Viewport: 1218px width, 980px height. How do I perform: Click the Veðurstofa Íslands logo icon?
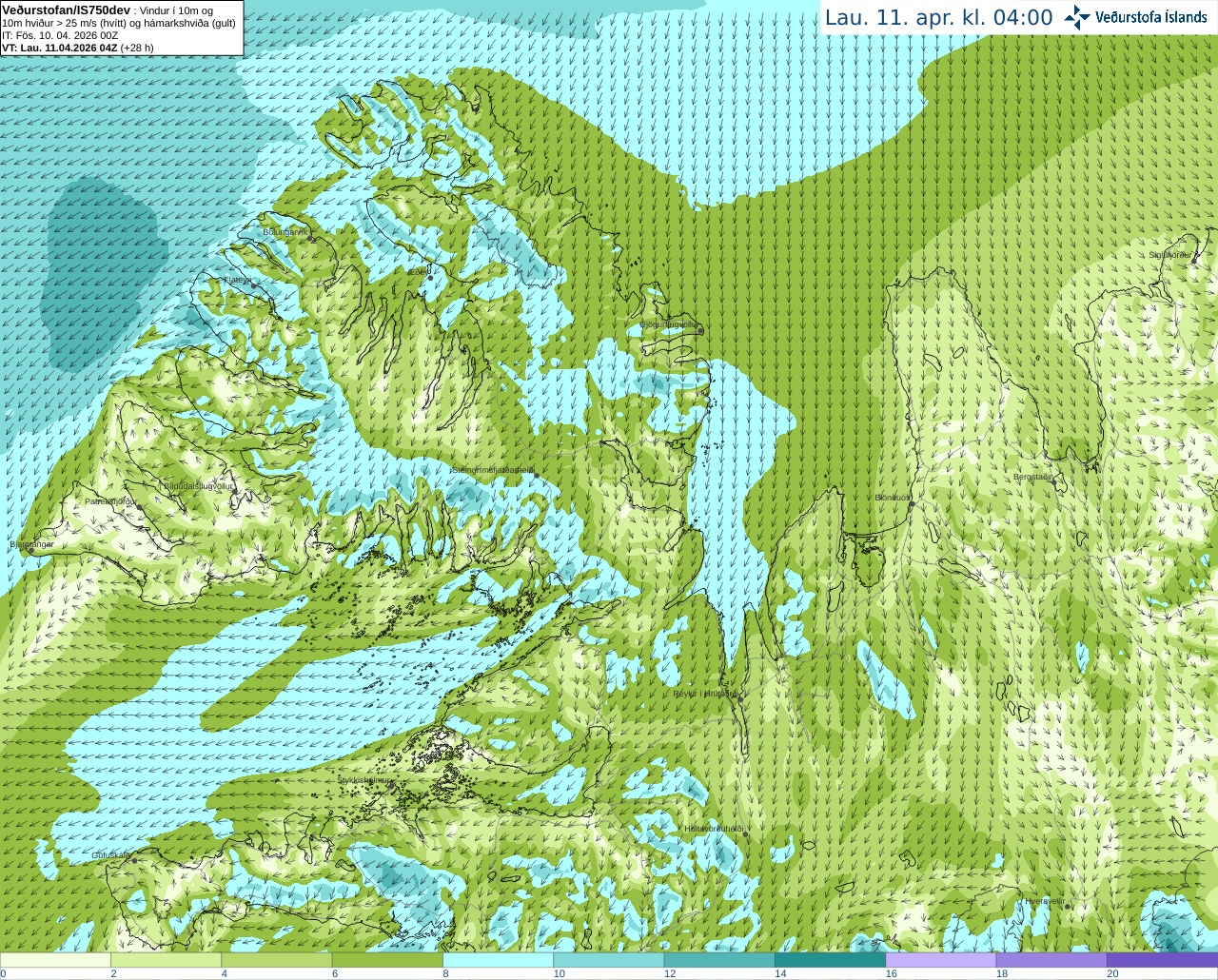coord(1077,17)
